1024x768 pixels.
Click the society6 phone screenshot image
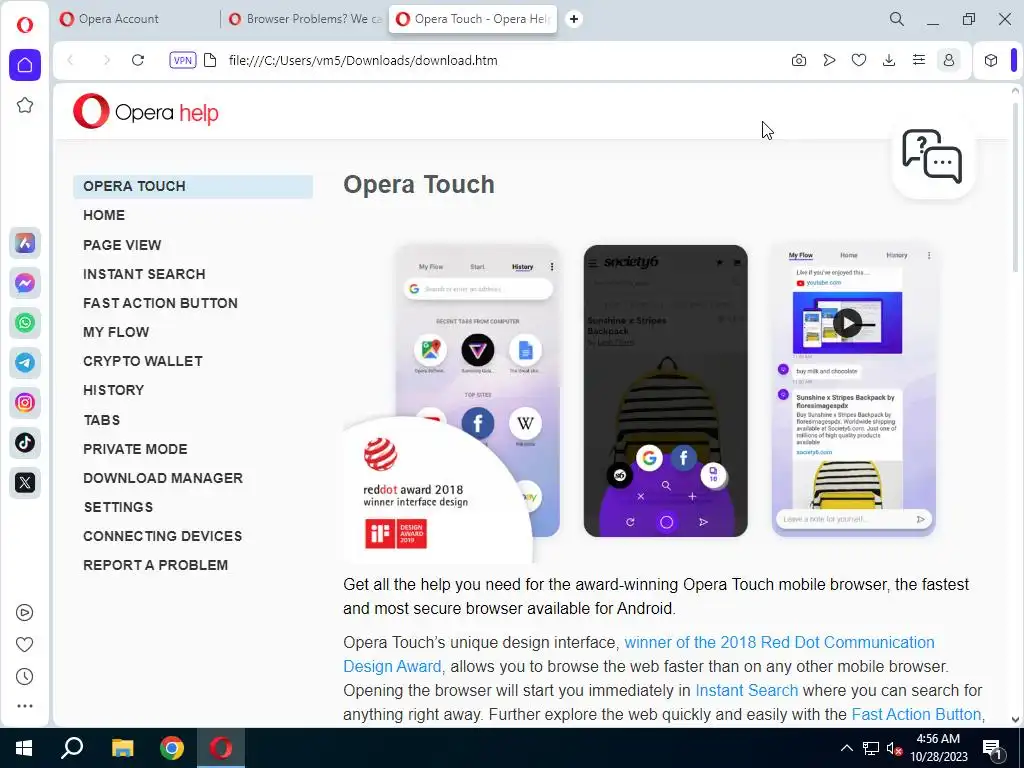(x=665, y=391)
